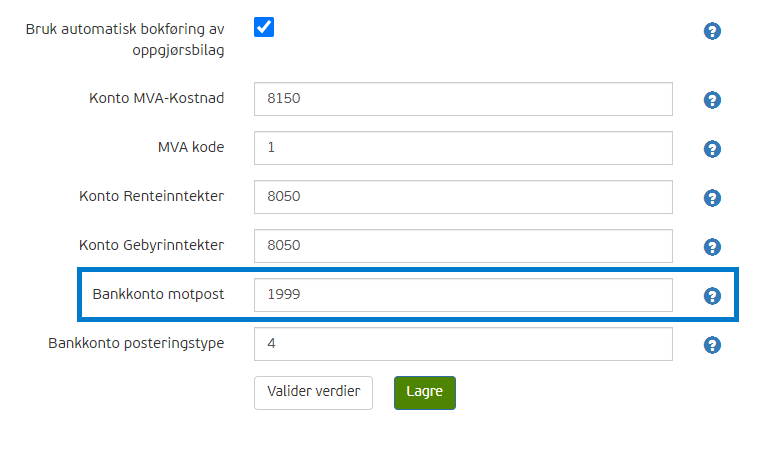
Task: Click the Bruk automatisk bokføring label text
Action: [125, 40]
